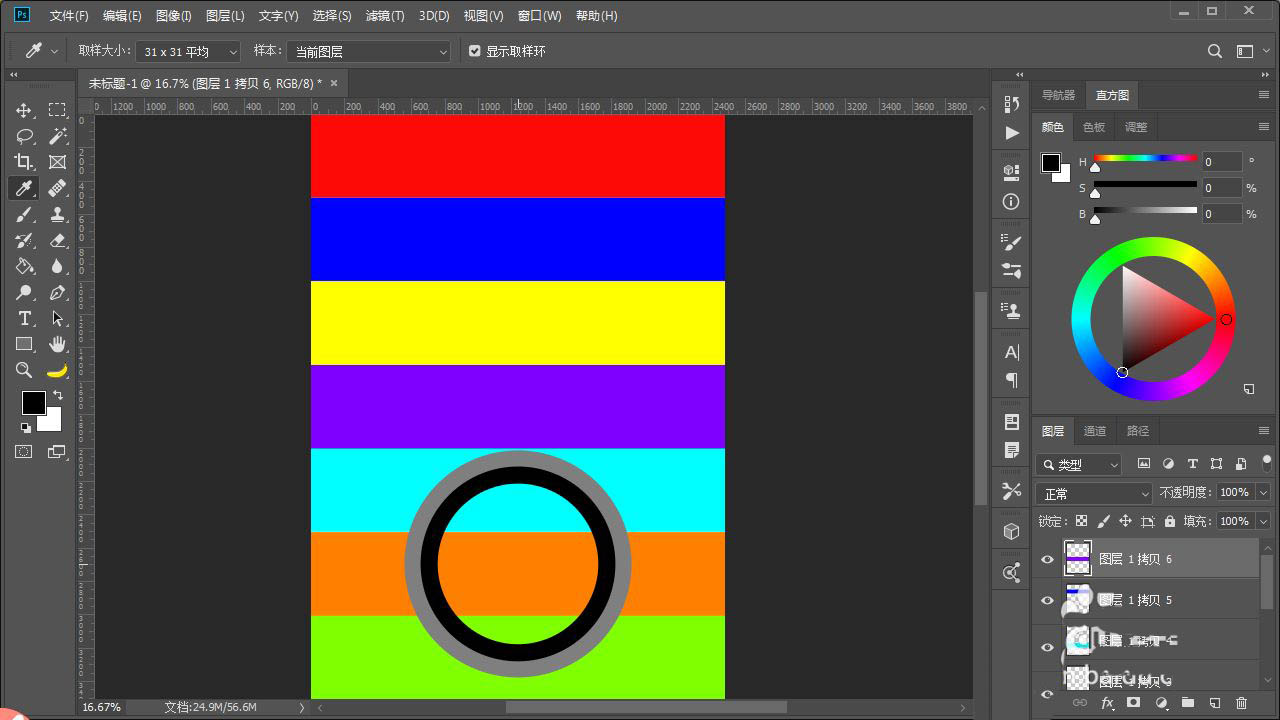
Task: Toggle lock transparent pixels
Action: [x=1081, y=521]
